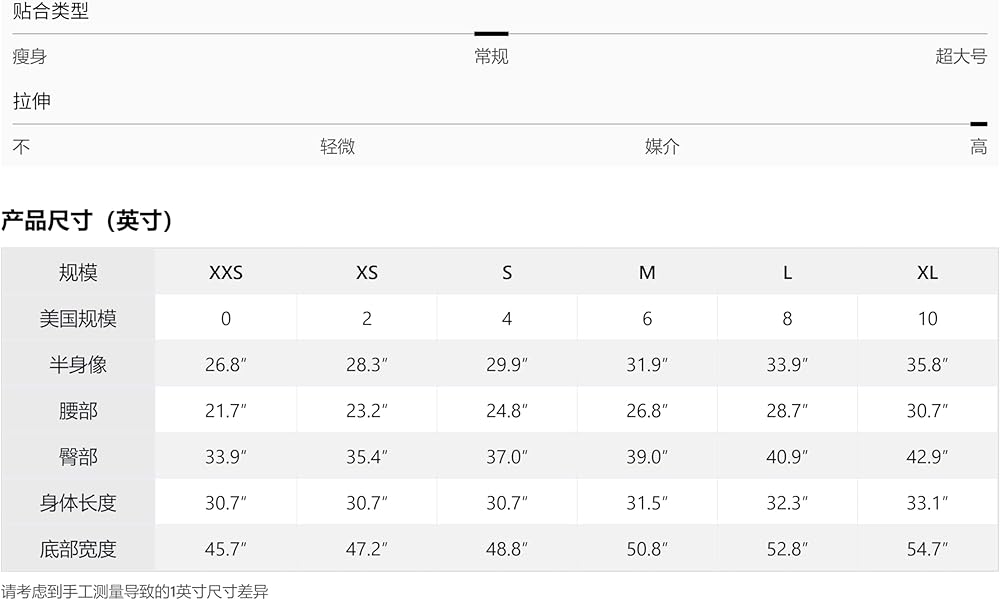Click the 高 stretch indicator marker
Screen dimensions: 1000x600
point(978,124)
